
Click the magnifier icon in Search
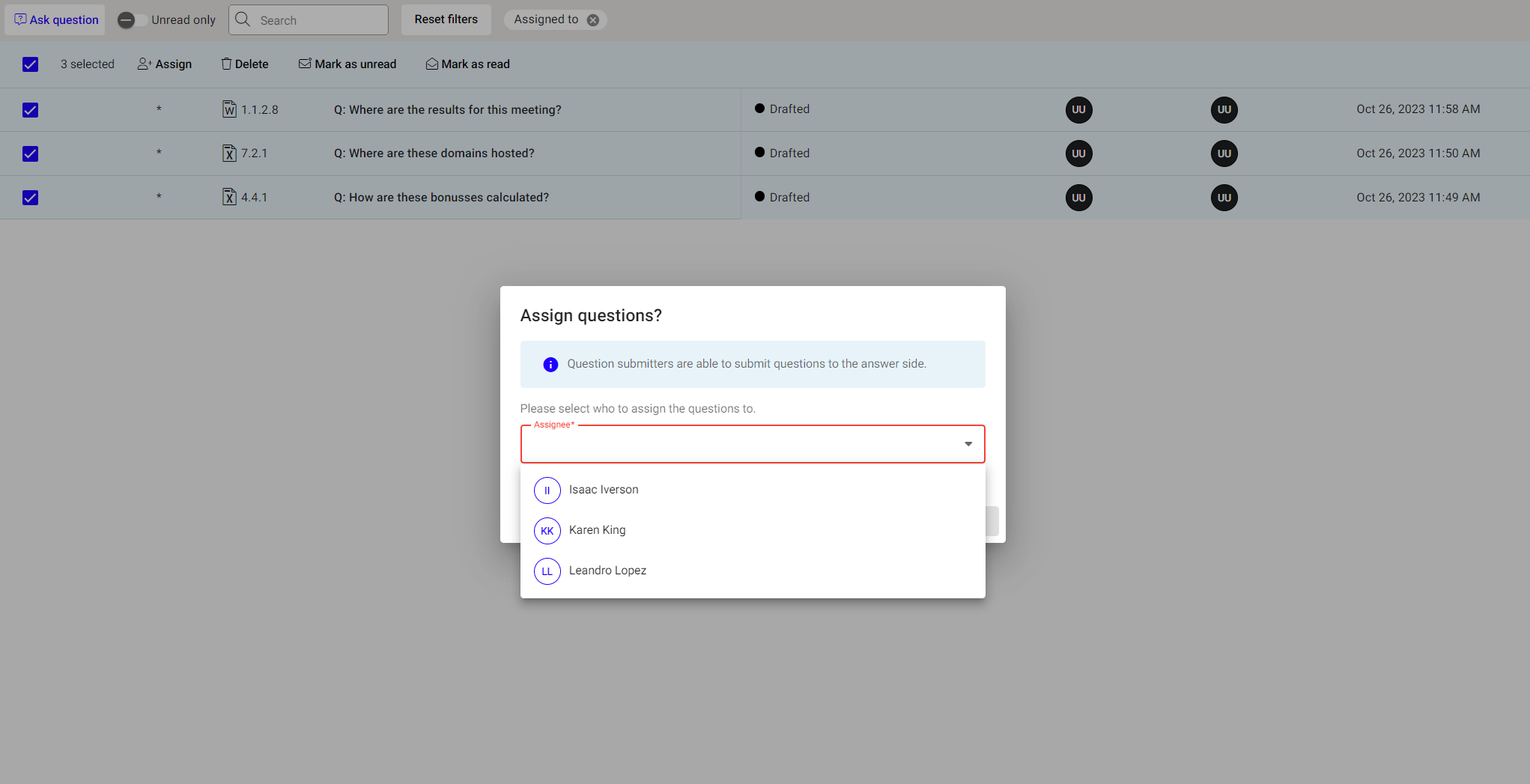[243, 19]
